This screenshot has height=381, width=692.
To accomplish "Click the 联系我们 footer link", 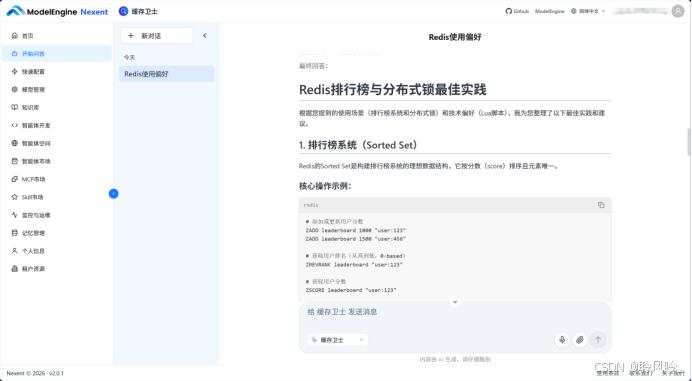I will tap(640, 373).
